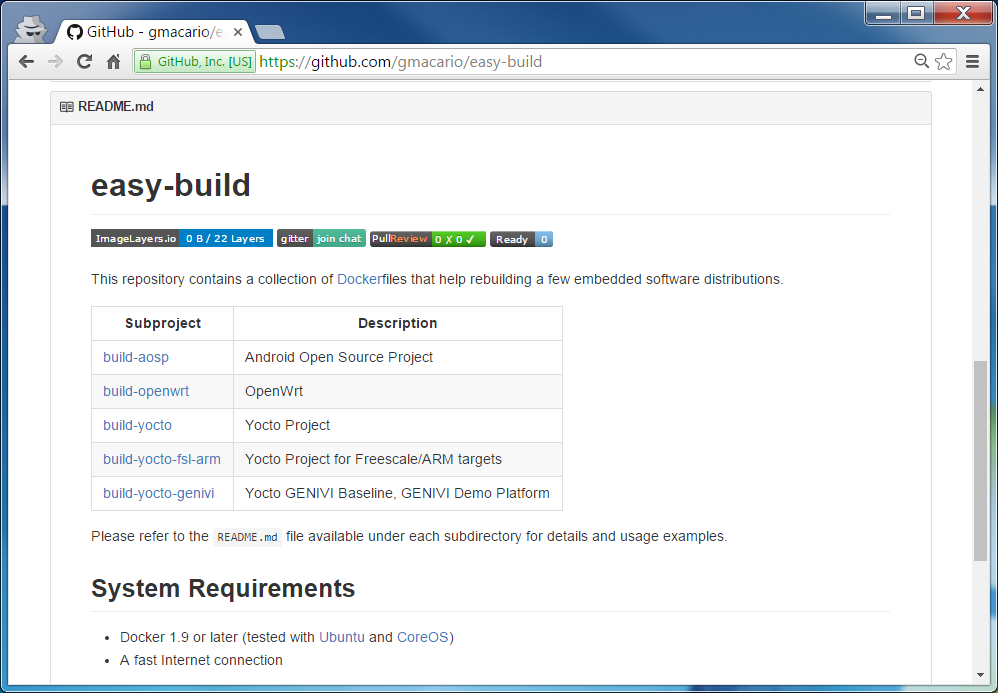Screen dimensions: 998x693
Task: Click the easy-build heading
Action: (x=171, y=185)
